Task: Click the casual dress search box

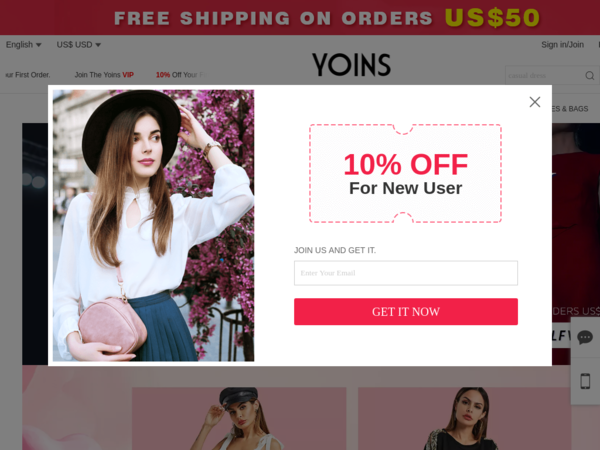Action: click(544, 75)
